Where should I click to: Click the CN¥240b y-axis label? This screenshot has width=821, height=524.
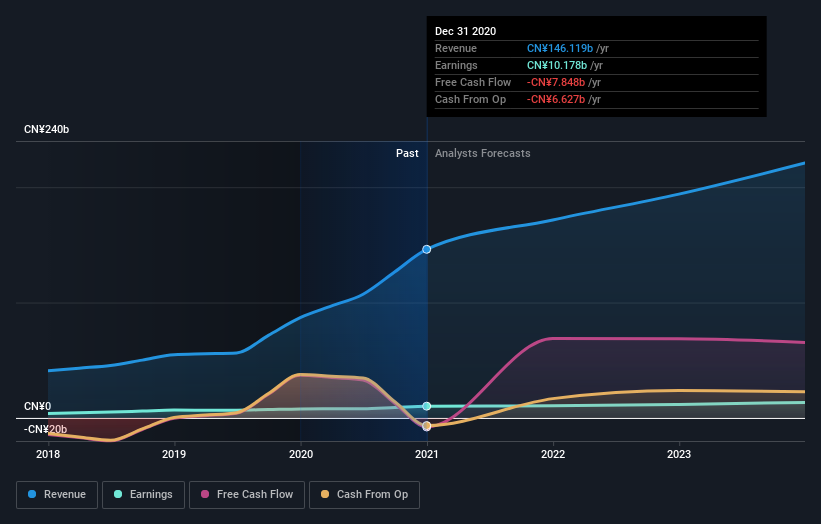(47, 129)
